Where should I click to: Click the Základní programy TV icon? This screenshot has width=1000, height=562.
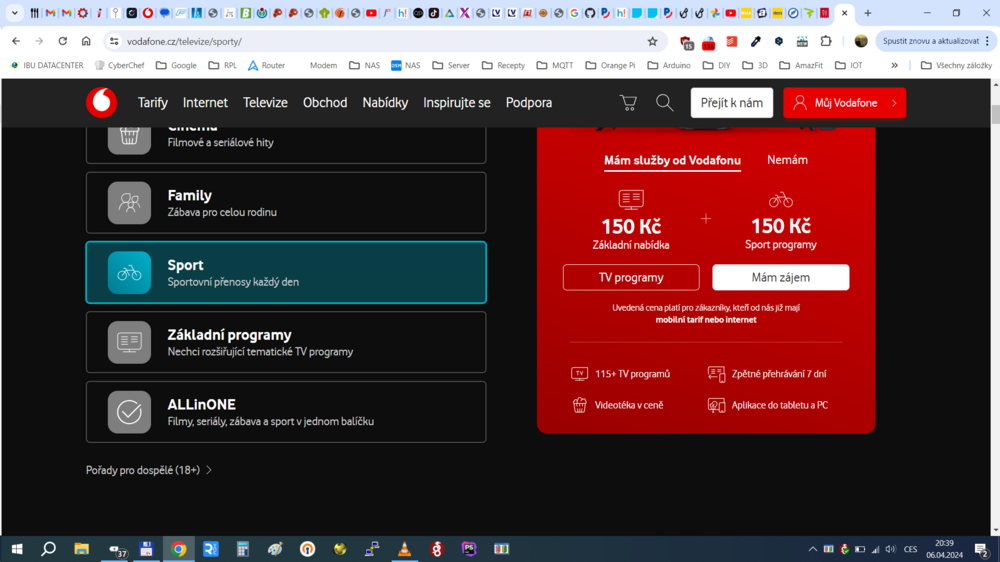(129, 343)
